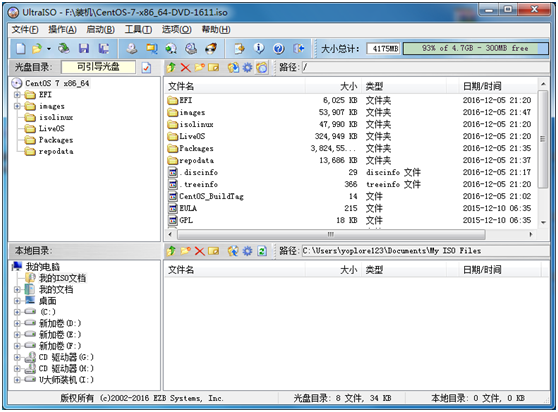Click the blue Information toolbar icon

pyautogui.click(x=259, y=48)
